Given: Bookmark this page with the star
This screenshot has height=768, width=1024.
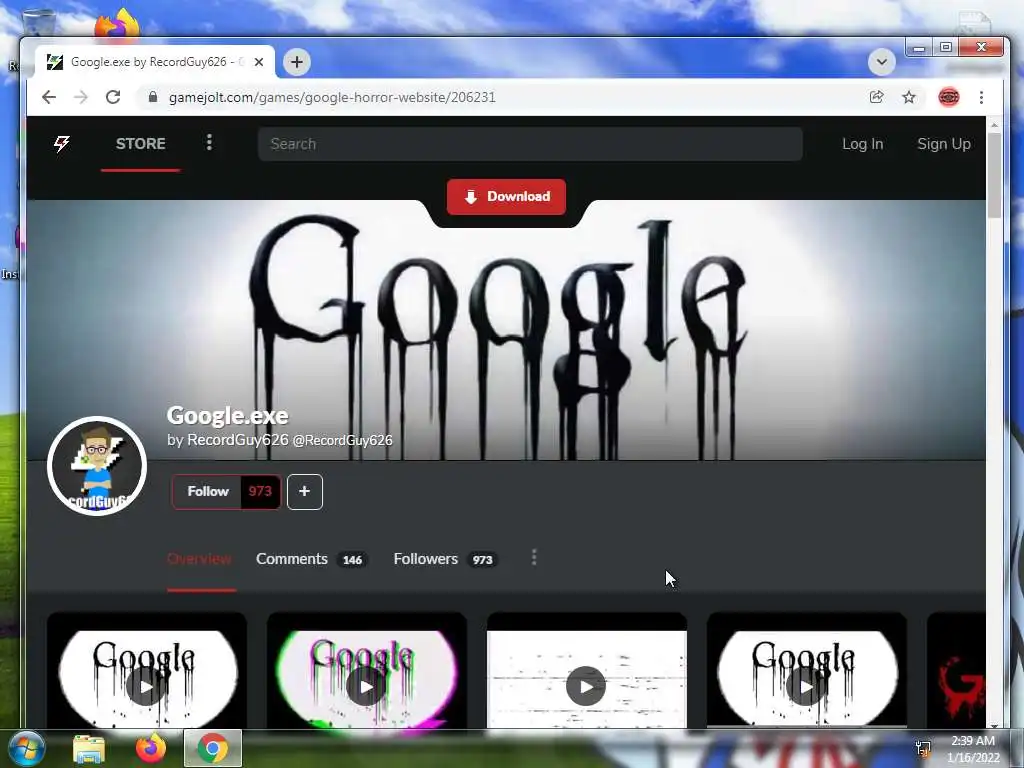Looking at the screenshot, I should pos(909,97).
